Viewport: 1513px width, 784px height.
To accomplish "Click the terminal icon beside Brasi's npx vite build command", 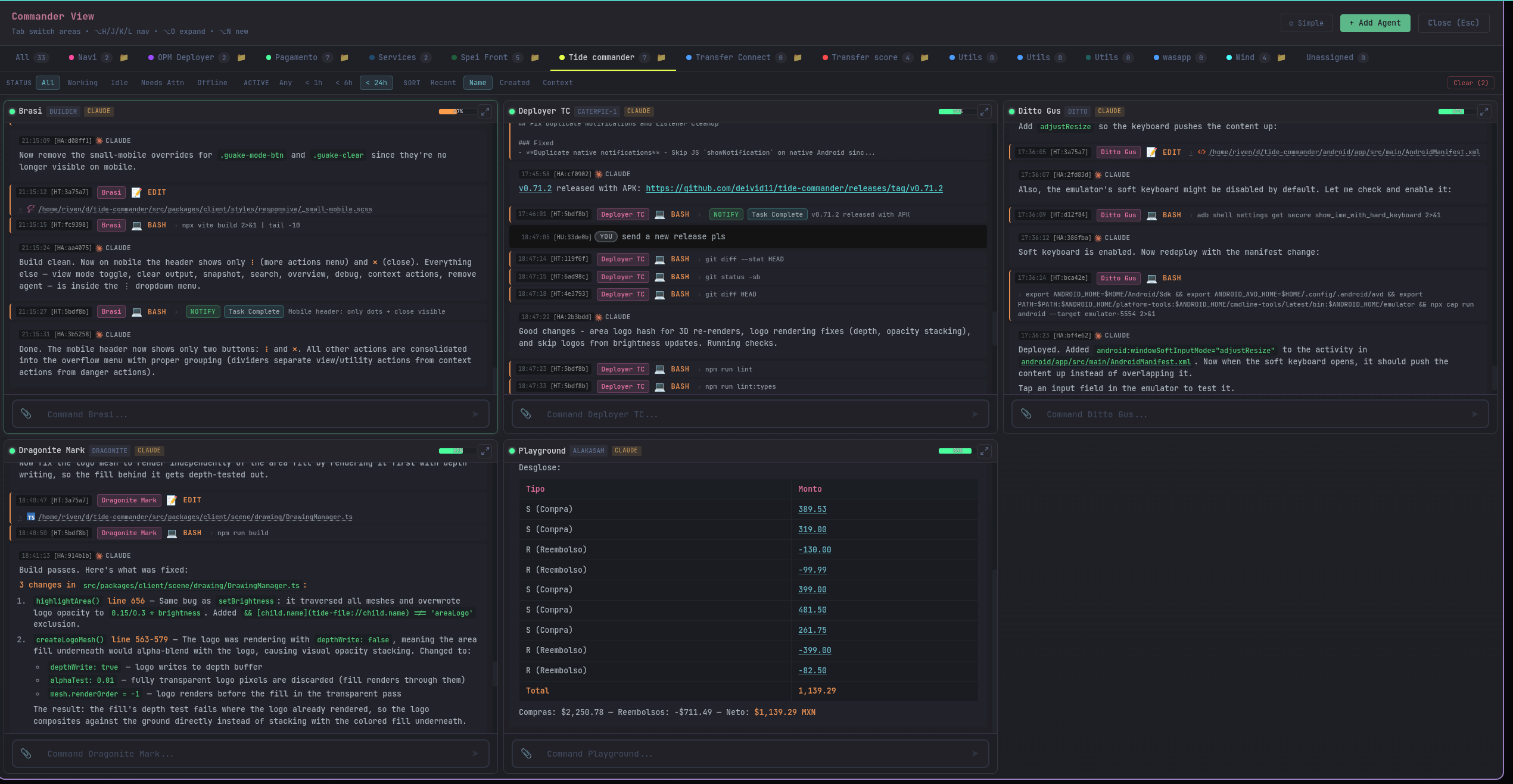I will tap(136, 226).
